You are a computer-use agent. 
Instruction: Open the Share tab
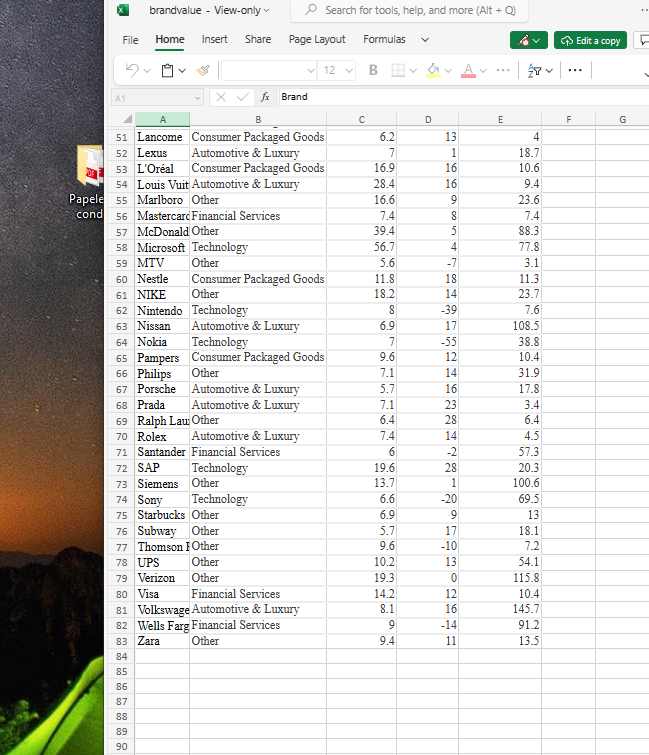coord(258,39)
